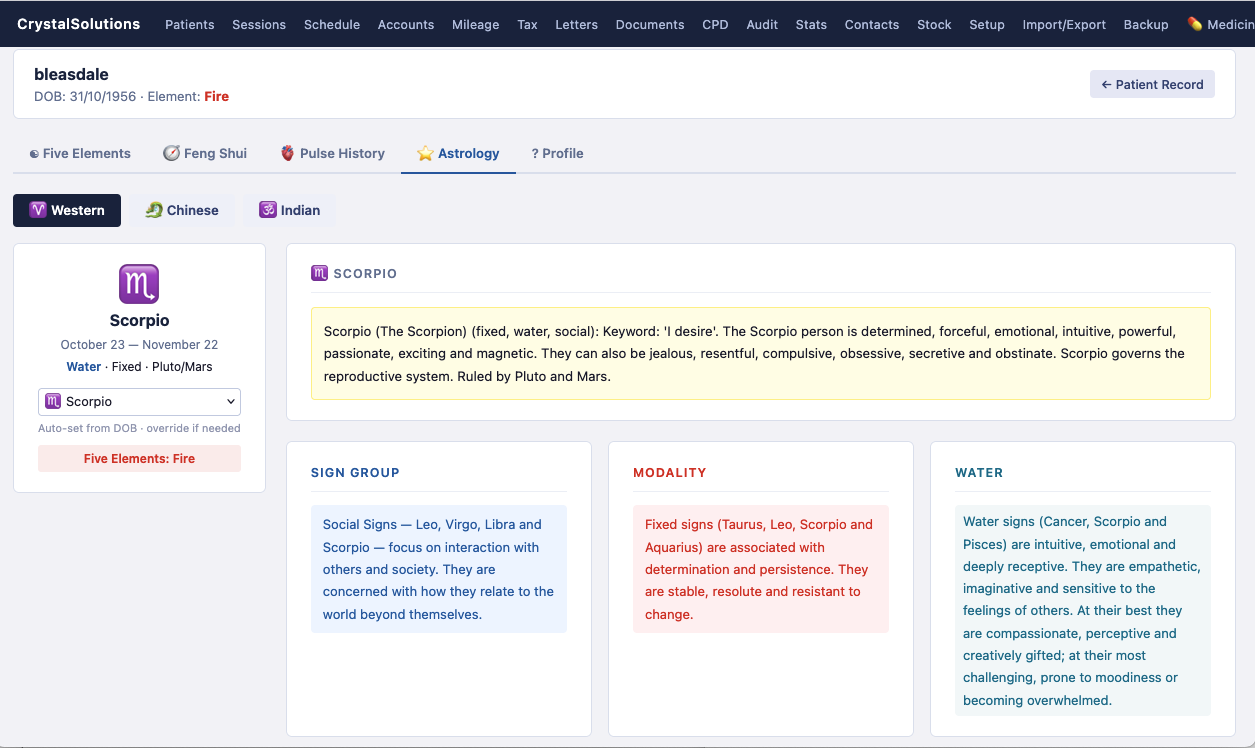The image size is (1255, 748).
Task: Open the Accounts menu
Action: (406, 24)
